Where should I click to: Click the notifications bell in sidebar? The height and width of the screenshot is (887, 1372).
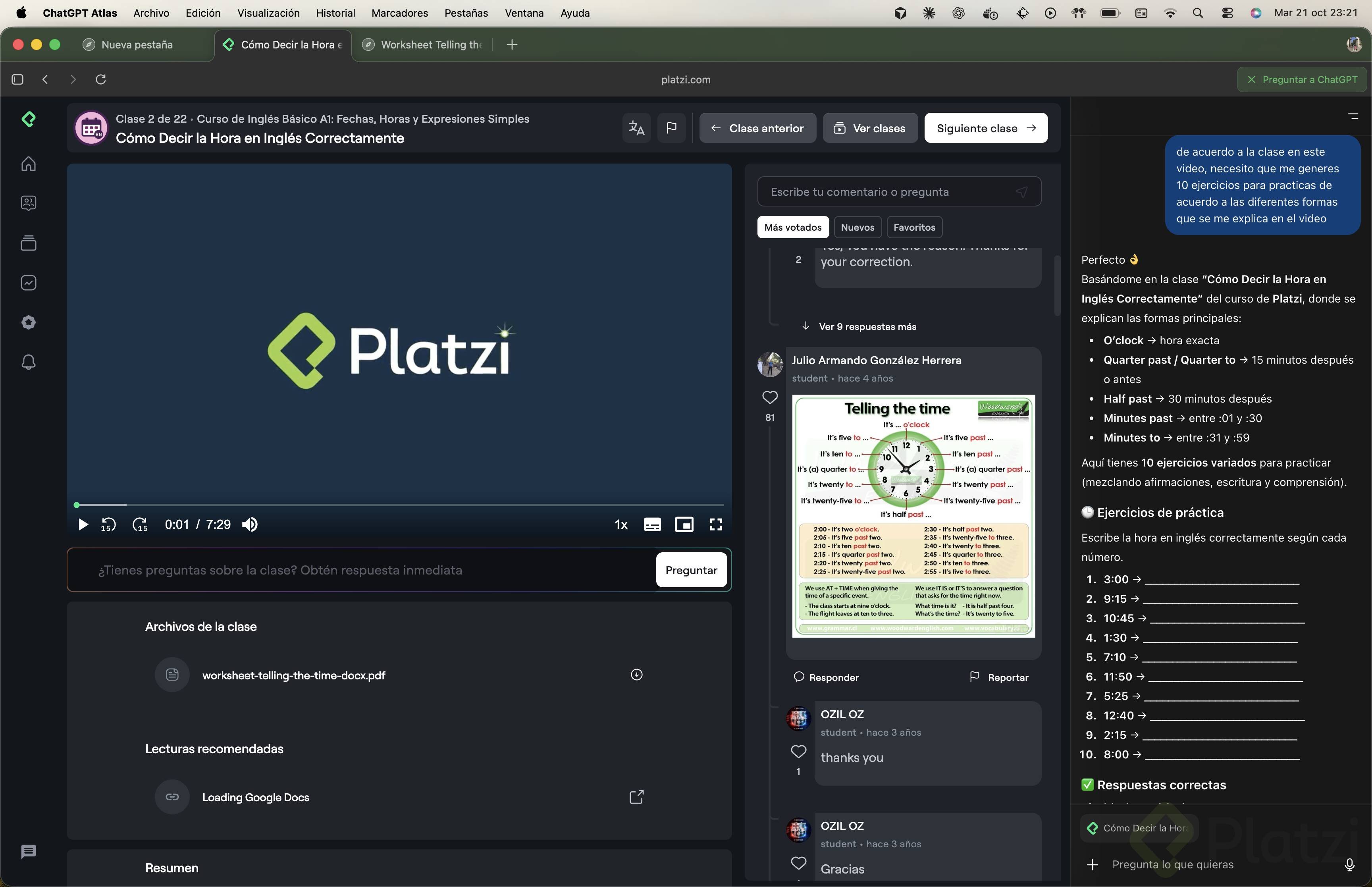(28, 362)
